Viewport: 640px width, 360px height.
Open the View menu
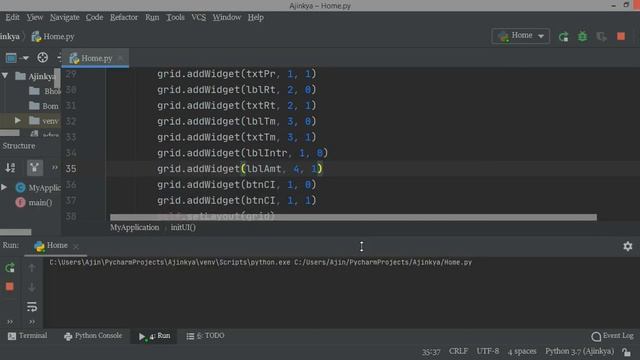point(35,17)
